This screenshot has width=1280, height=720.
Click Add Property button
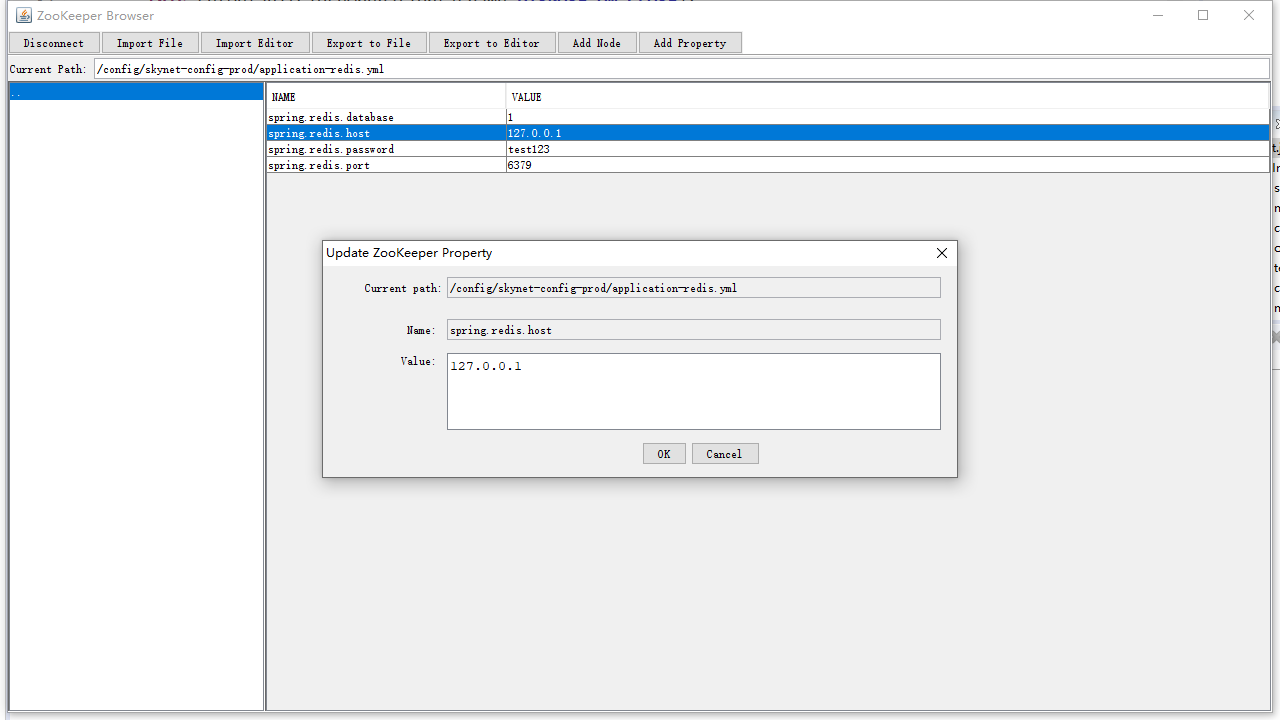click(690, 43)
